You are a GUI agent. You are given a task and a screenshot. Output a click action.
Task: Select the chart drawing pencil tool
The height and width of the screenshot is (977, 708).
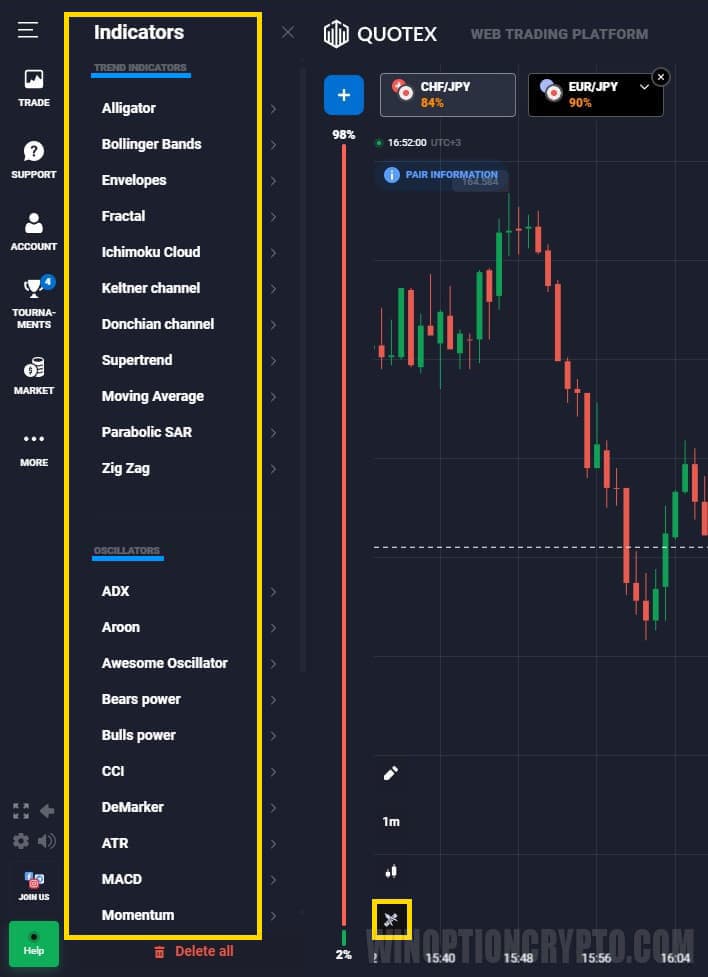coord(390,772)
